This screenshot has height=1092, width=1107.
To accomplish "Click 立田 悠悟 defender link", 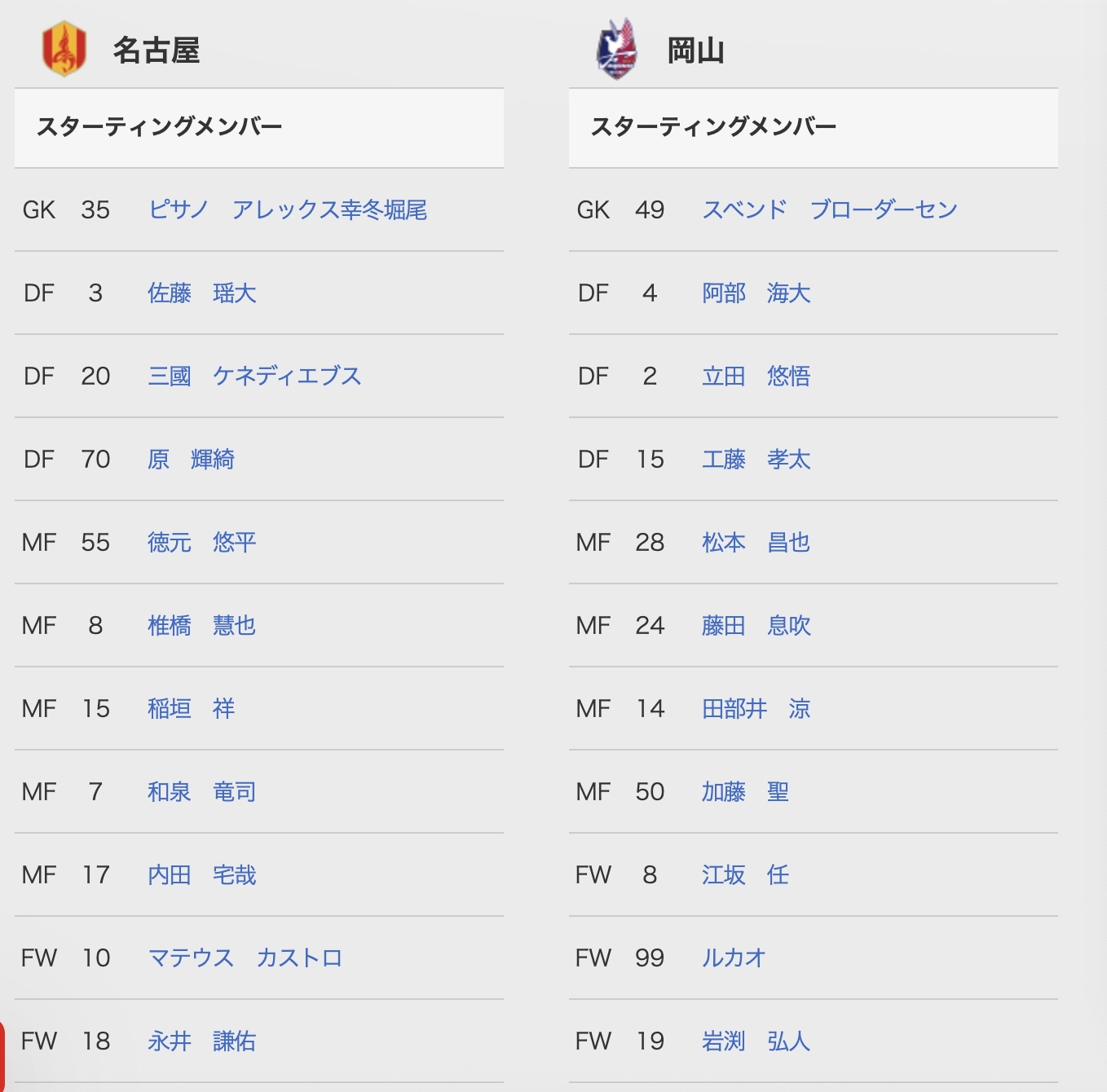I will pyautogui.click(x=756, y=376).
